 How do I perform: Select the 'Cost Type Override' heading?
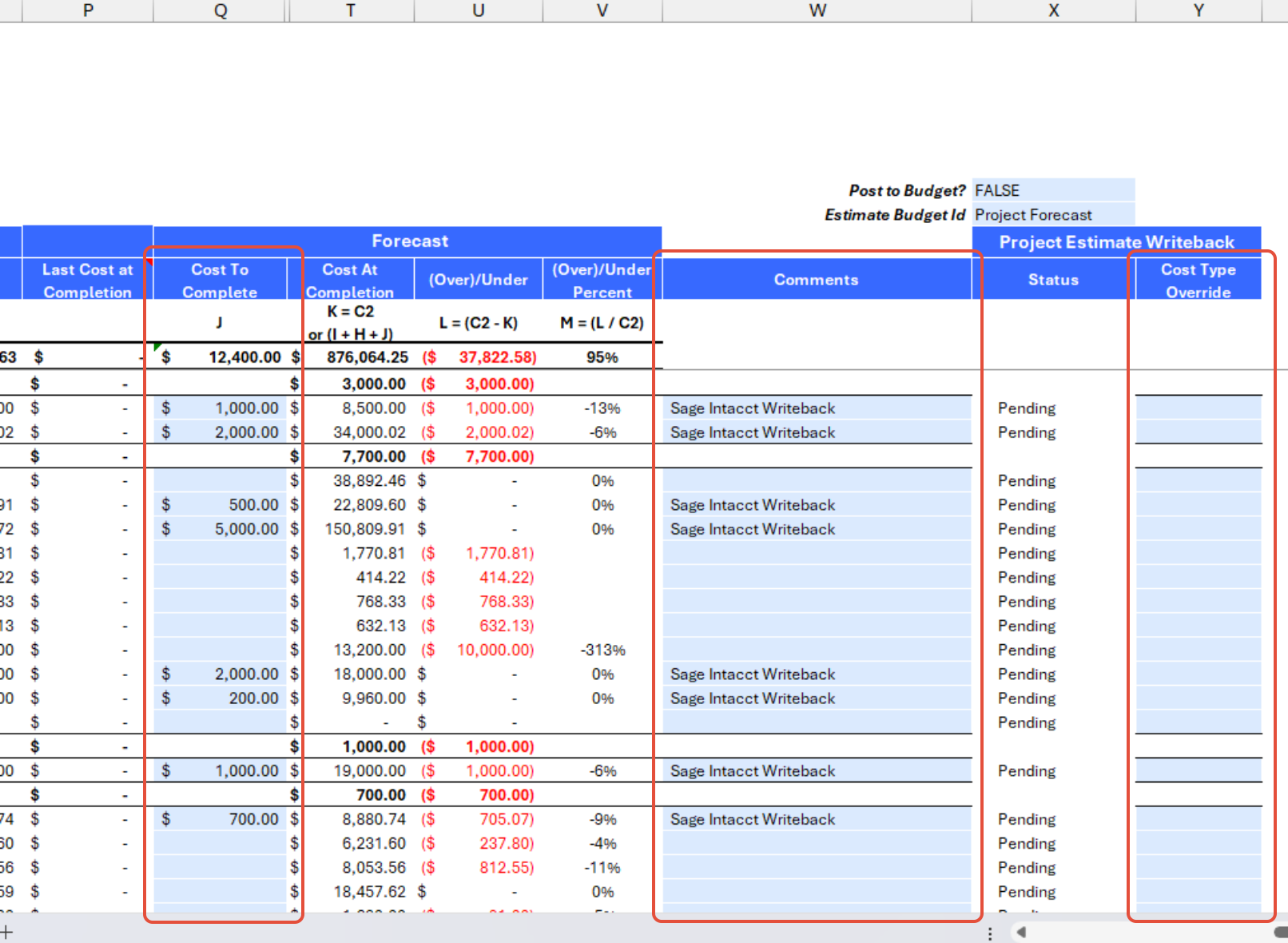point(1199,280)
